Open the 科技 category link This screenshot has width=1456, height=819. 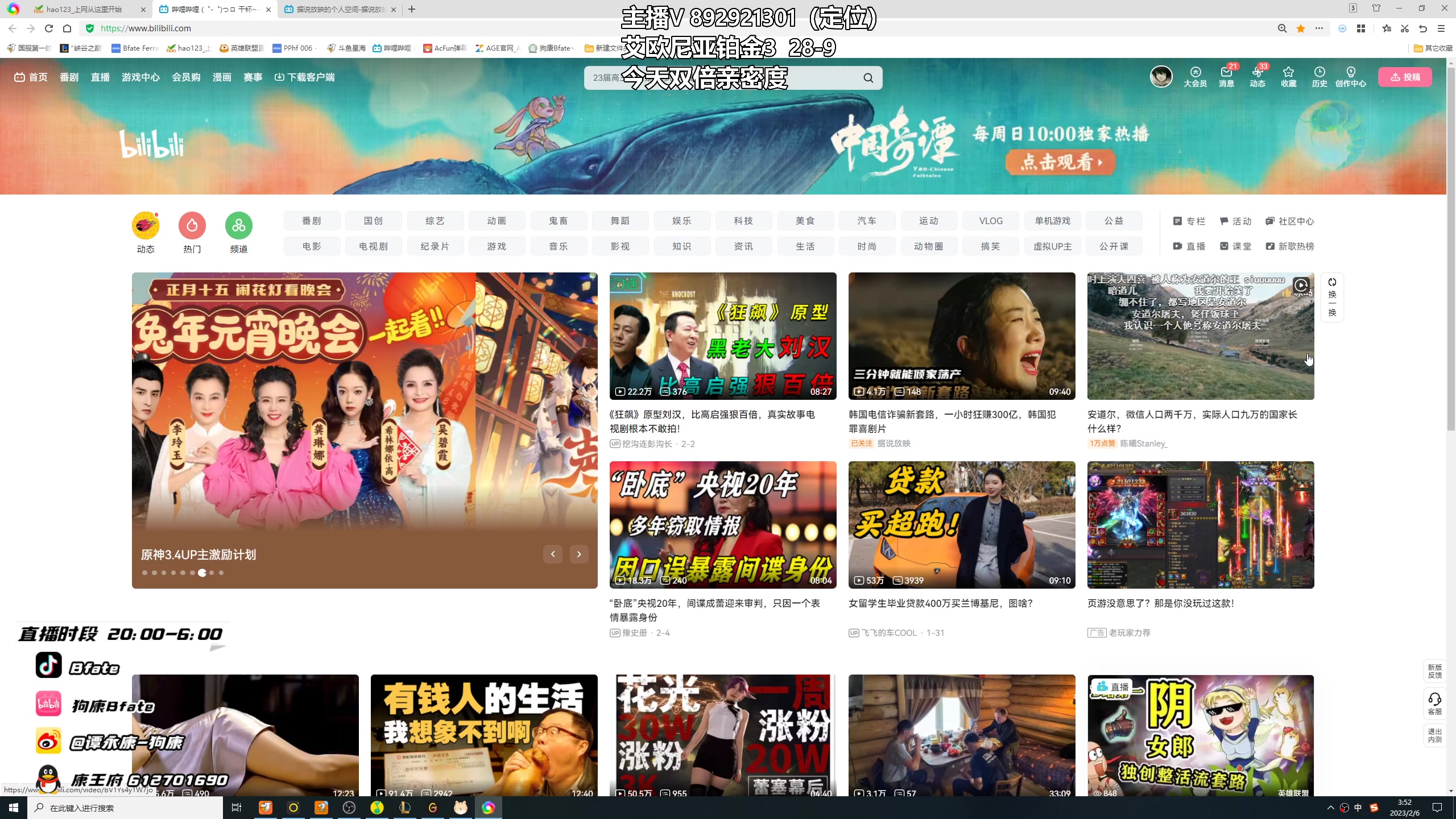(x=743, y=221)
